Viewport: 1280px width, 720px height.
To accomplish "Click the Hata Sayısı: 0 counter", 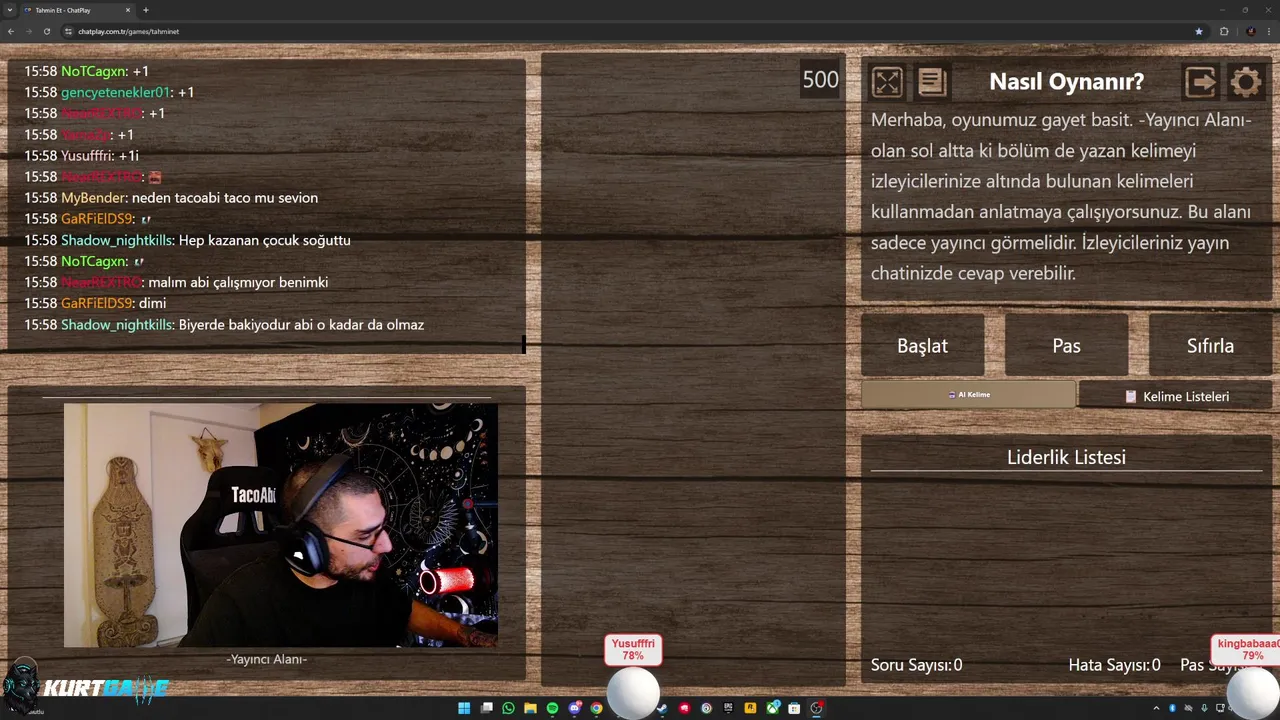I will pyautogui.click(x=1114, y=665).
